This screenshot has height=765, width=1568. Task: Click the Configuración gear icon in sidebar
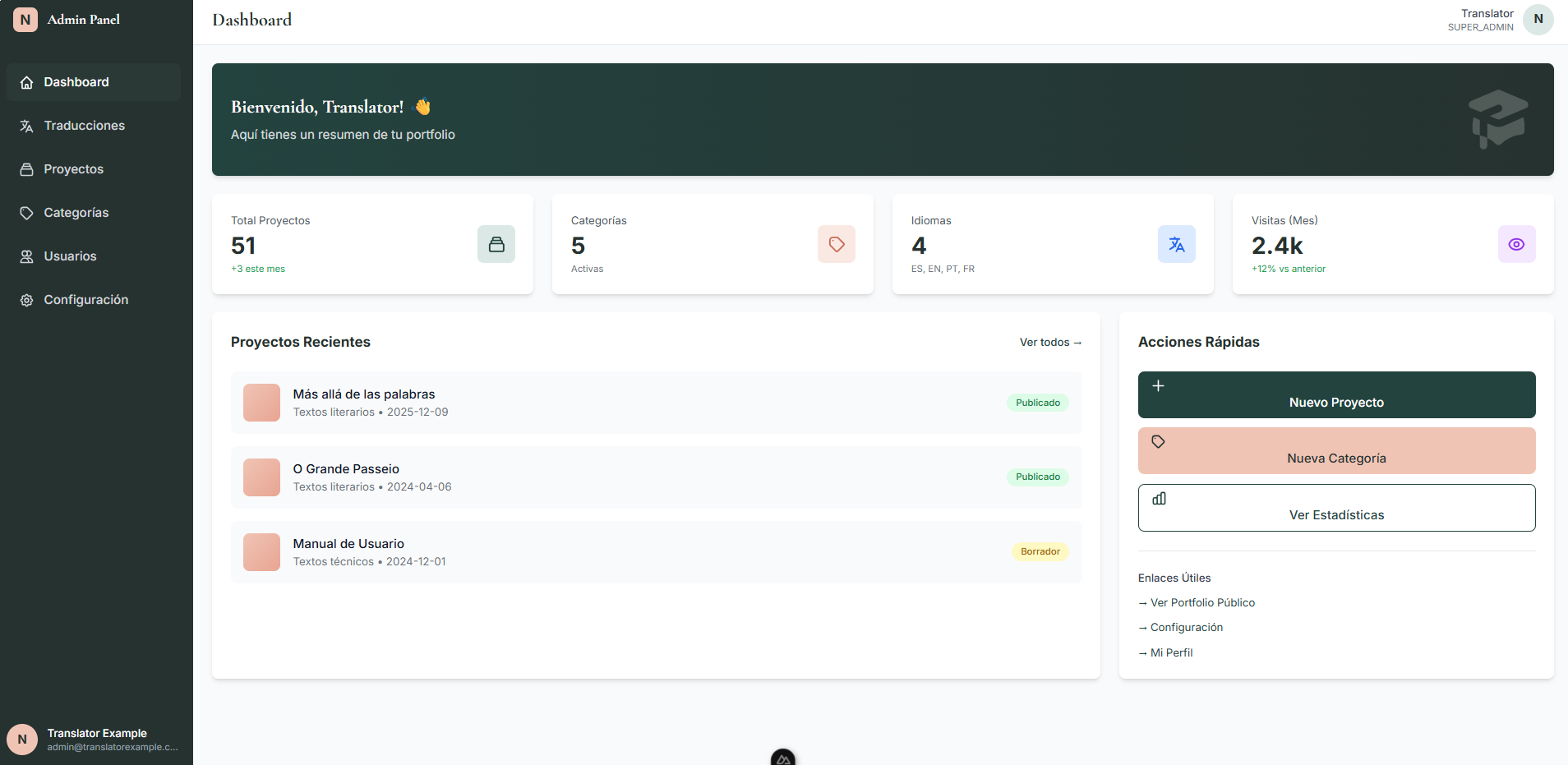tap(27, 300)
